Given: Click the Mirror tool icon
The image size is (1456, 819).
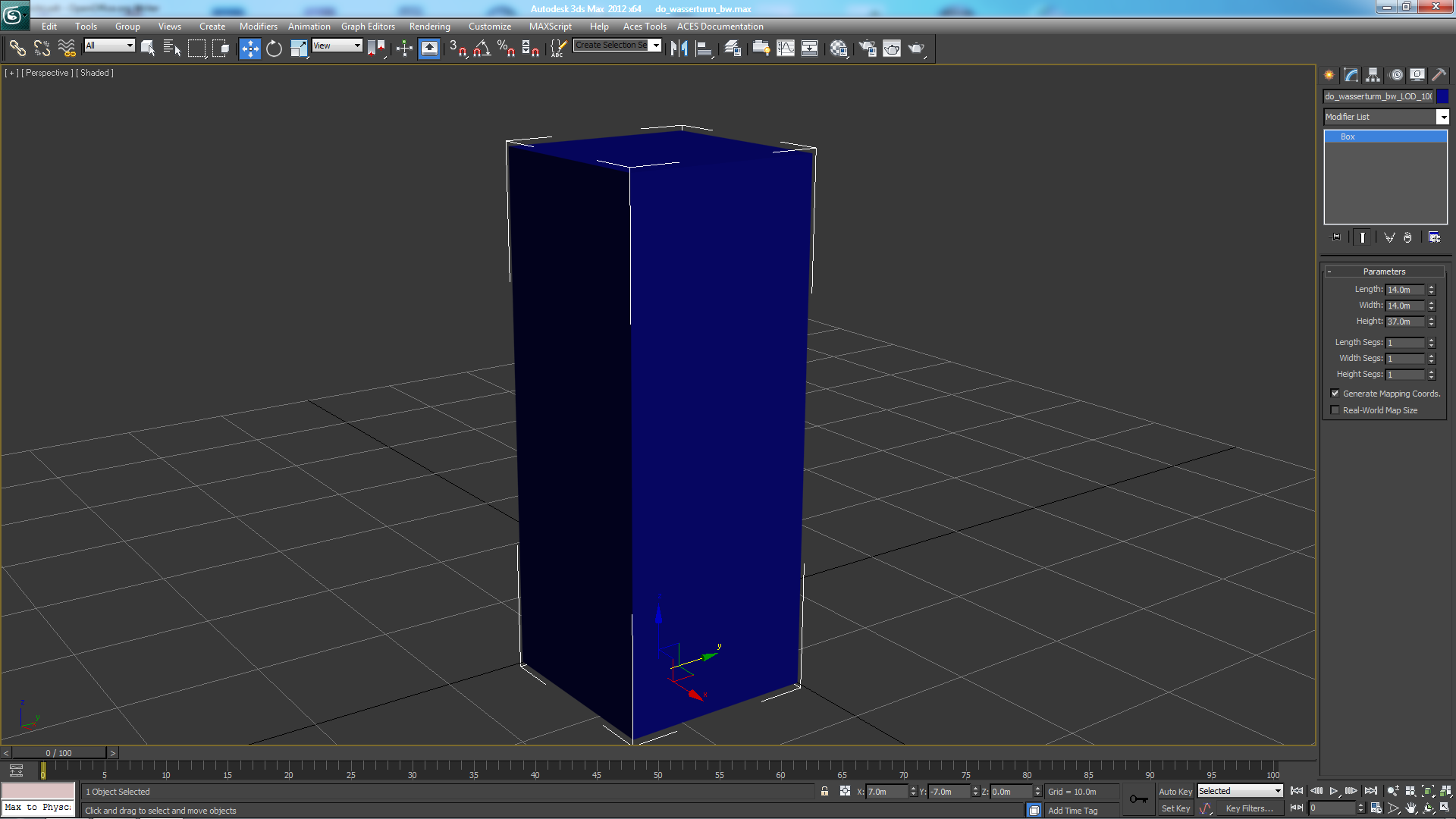Looking at the screenshot, I should [679, 49].
